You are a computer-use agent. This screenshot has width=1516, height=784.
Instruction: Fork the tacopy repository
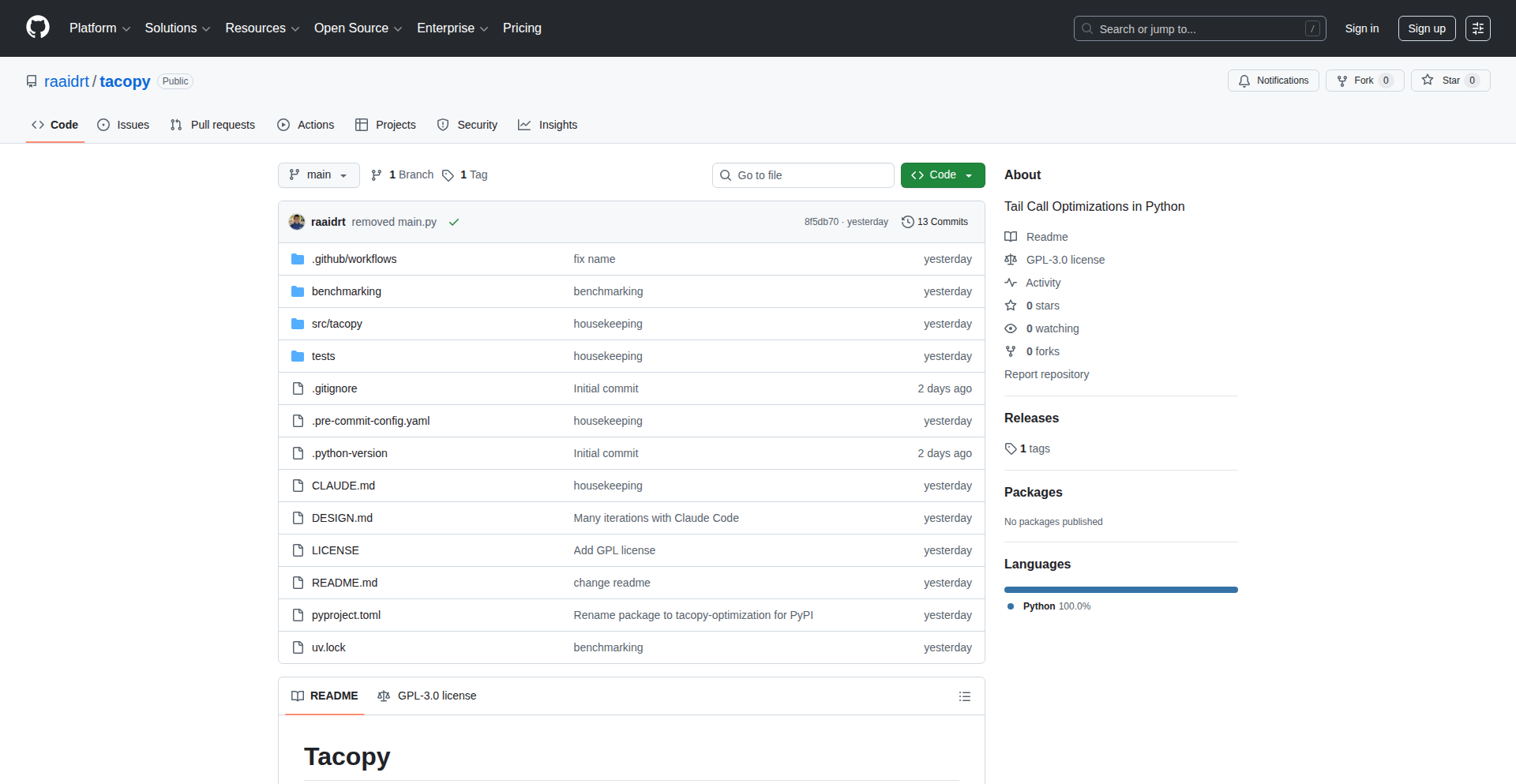click(x=1364, y=81)
